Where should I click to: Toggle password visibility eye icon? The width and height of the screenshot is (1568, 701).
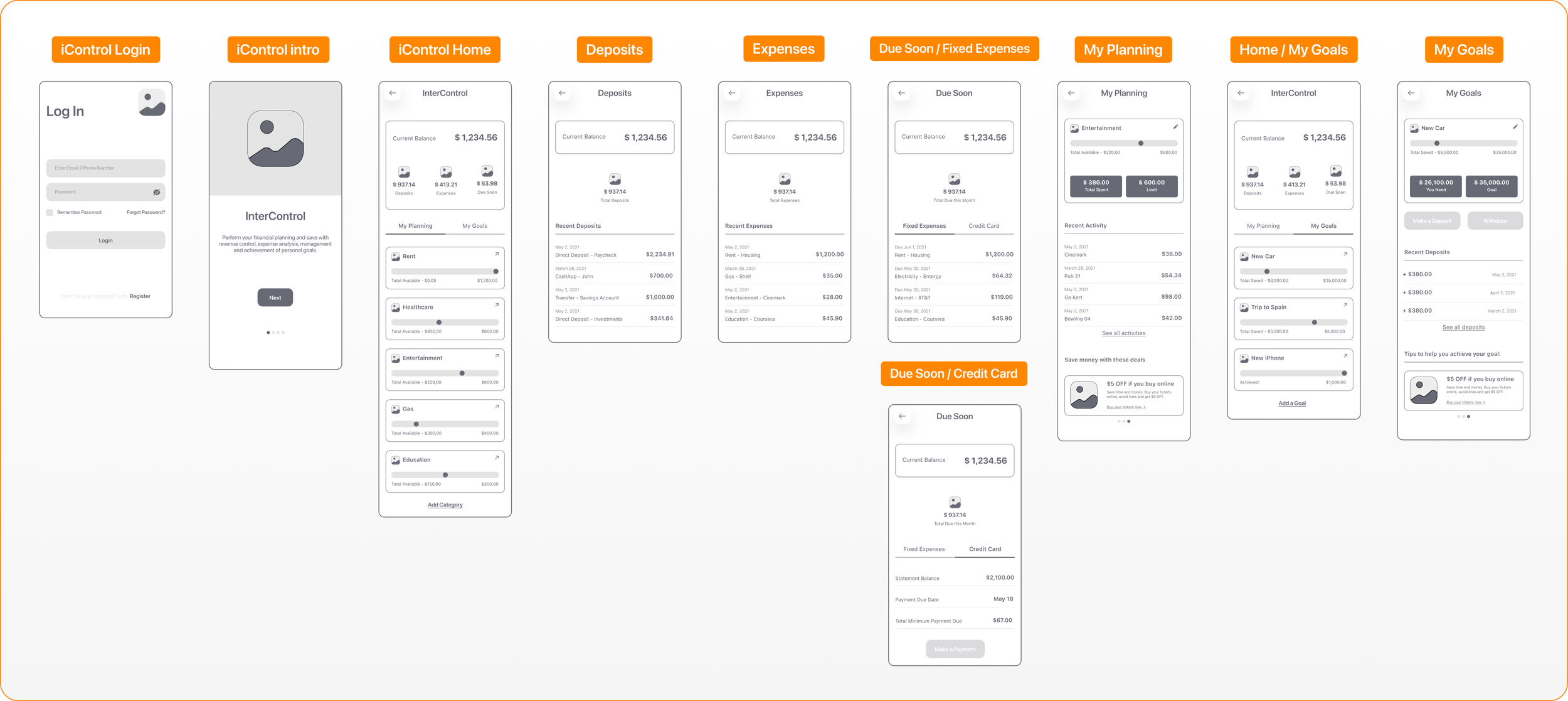click(x=157, y=192)
